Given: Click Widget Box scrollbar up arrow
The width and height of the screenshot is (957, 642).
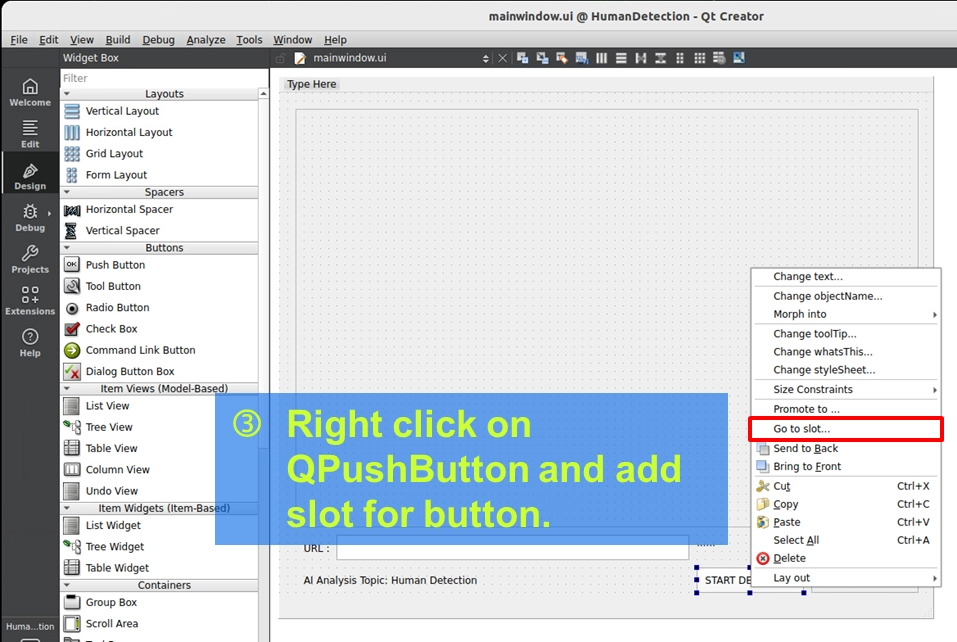Looking at the screenshot, I should point(263,94).
